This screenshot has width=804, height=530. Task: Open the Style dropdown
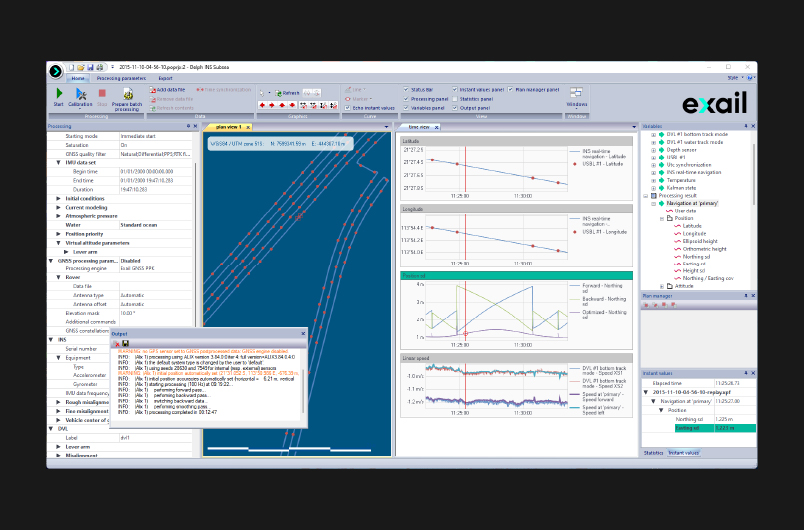735,78
